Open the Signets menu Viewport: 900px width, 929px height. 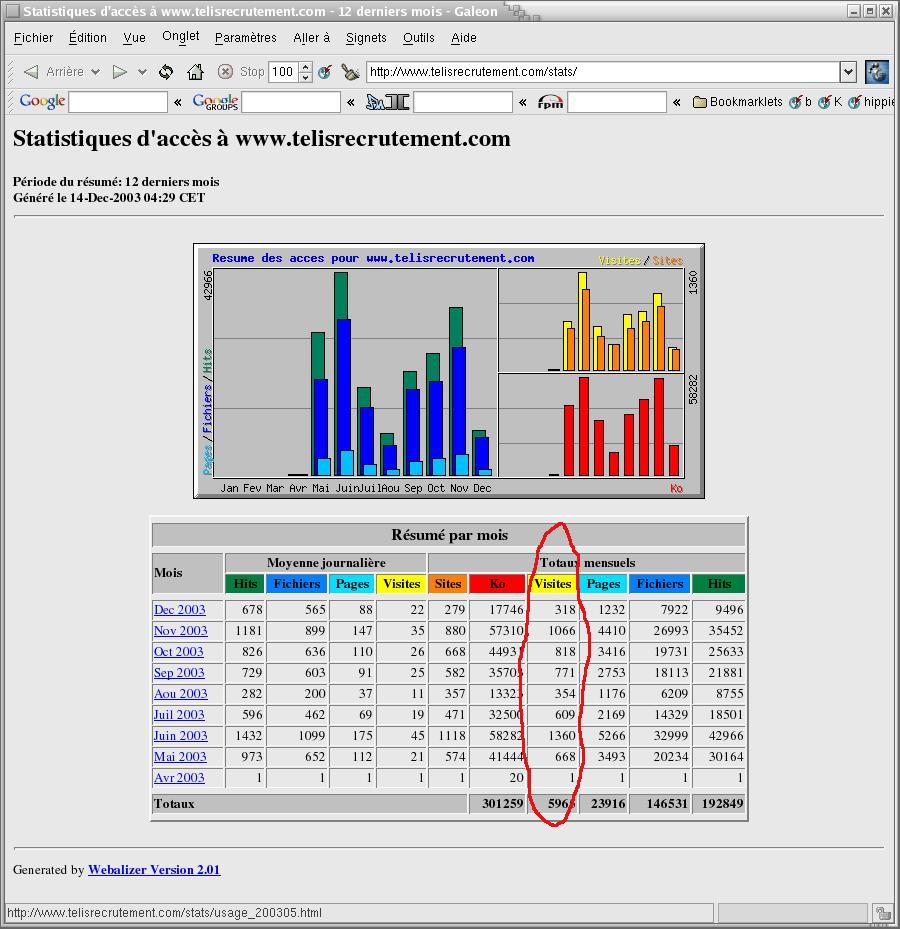click(x=366, y=38)
